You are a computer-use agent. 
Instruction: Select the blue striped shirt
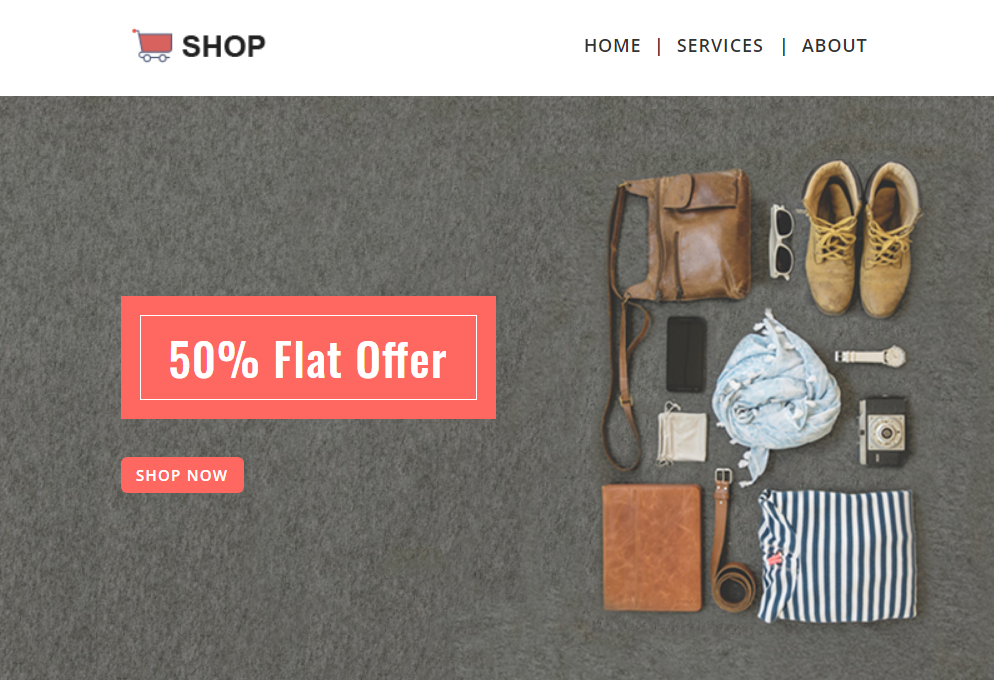tap(837, 555)
